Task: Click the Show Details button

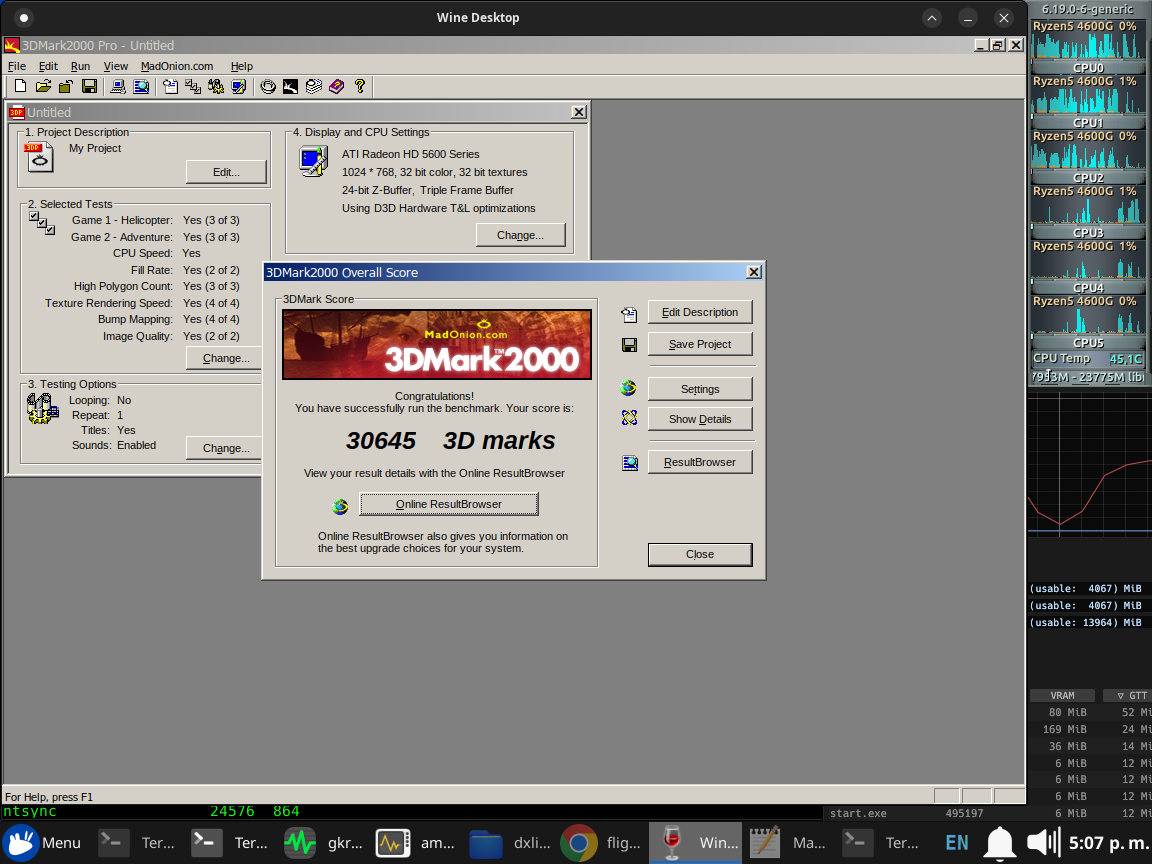Action: [x=700, y=420]
